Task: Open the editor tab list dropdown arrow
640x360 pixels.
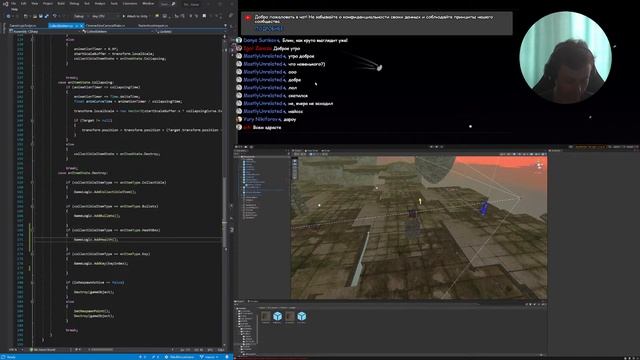Action: pos(225,25)
